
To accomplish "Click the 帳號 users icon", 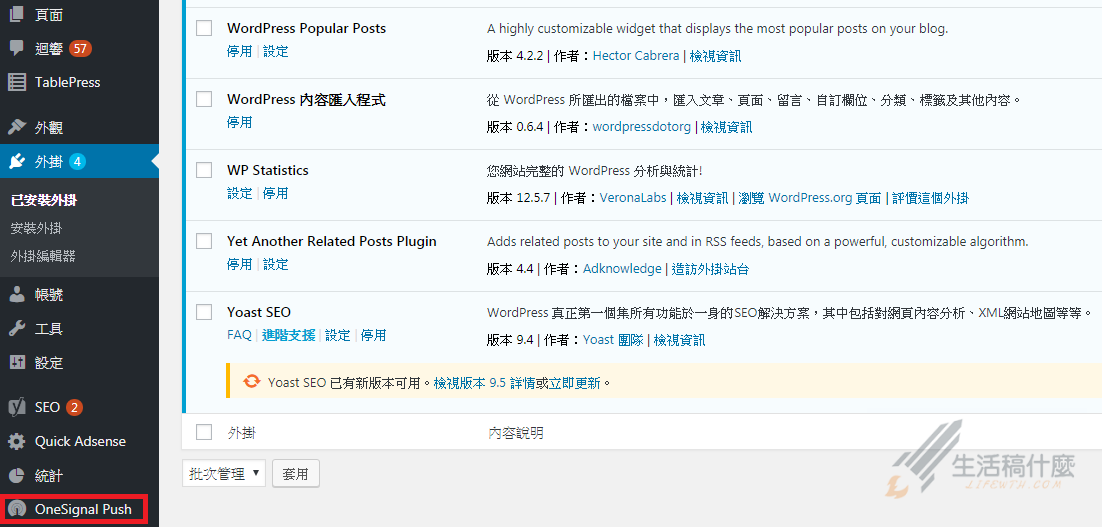I will tap(17, 295).
